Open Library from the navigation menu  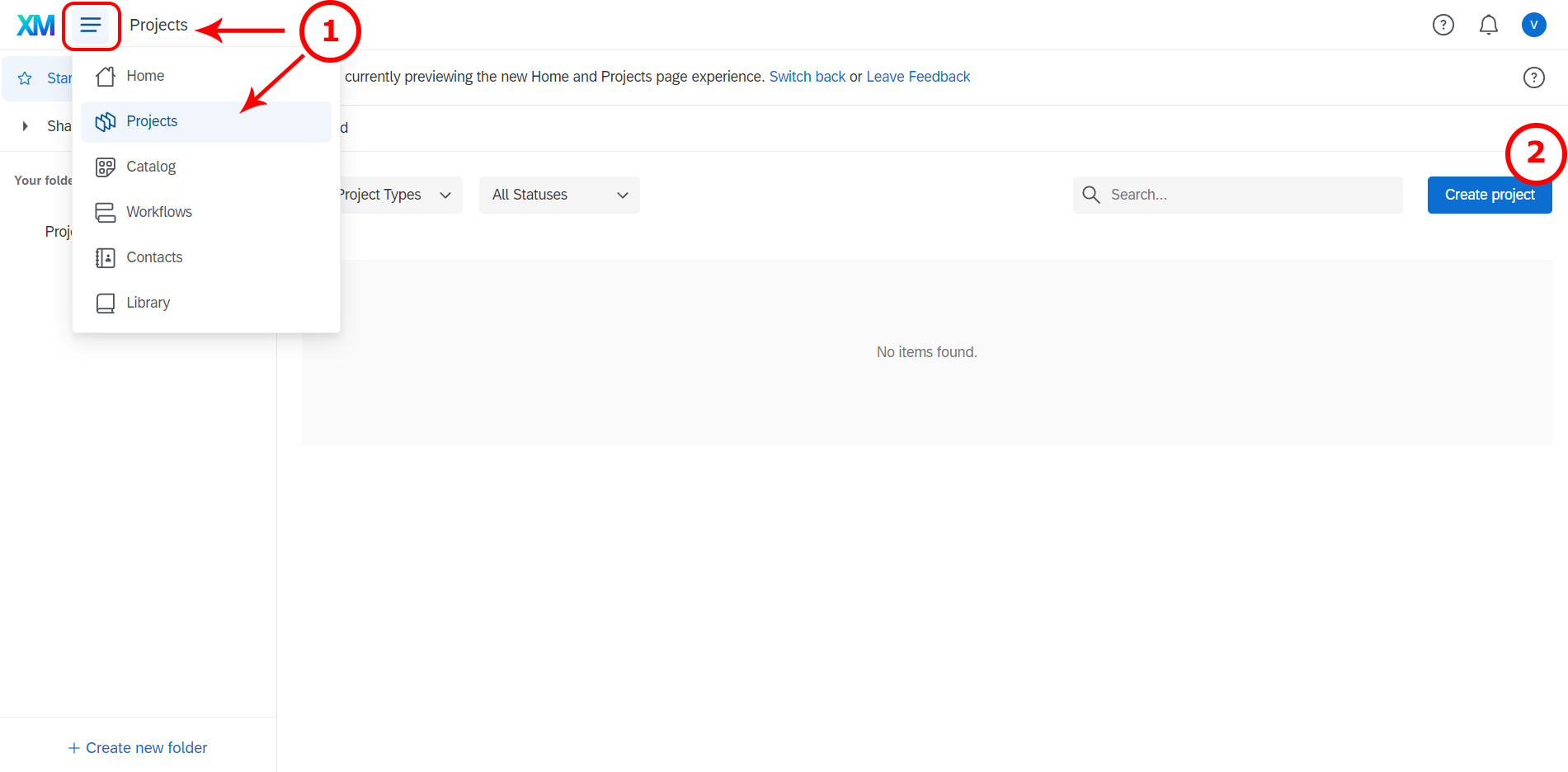[148, 304]
